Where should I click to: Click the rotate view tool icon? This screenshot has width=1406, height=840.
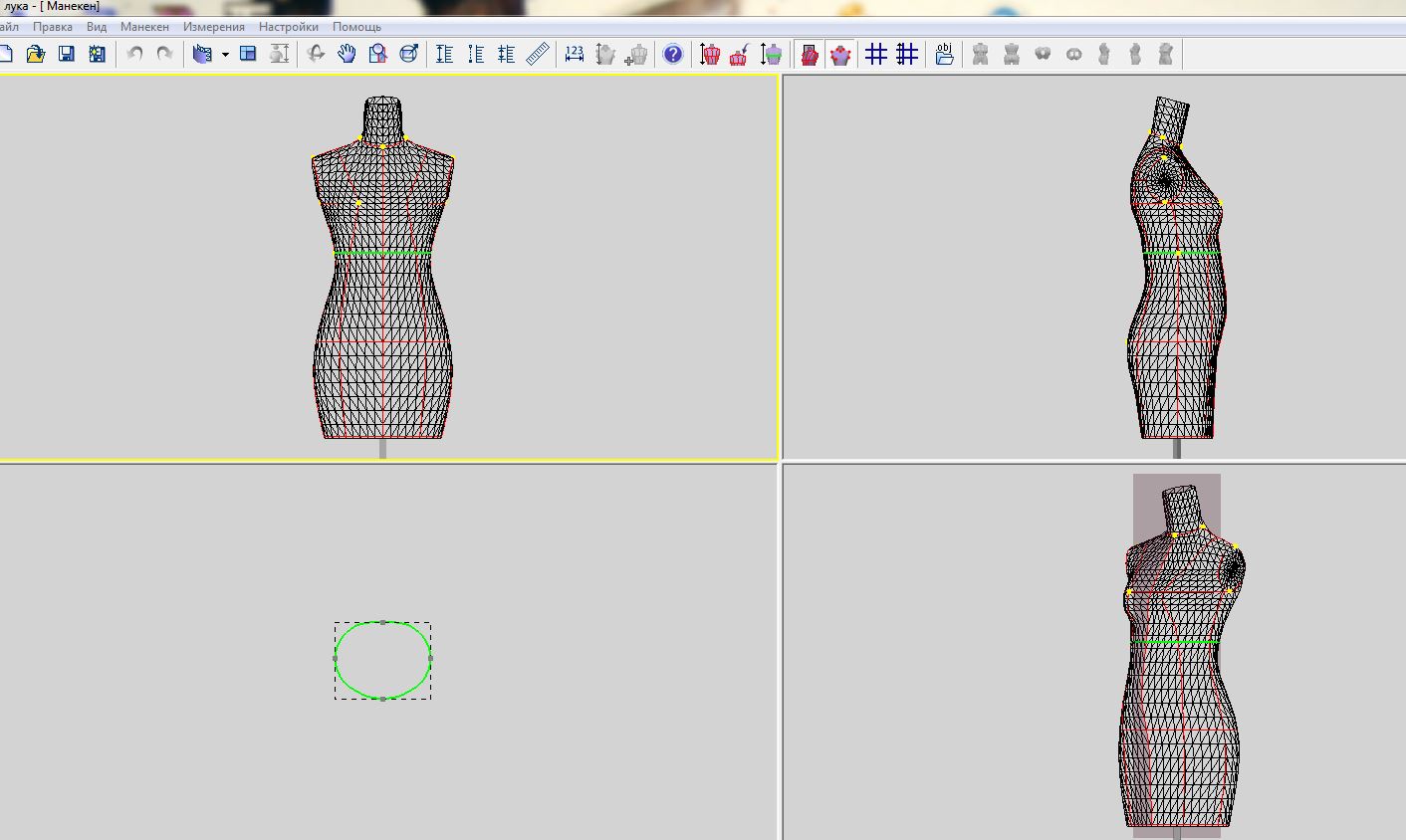316,54
